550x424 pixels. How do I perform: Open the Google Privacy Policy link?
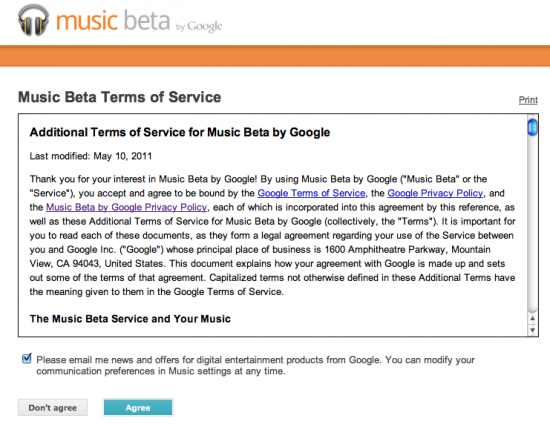tap(435, 193)
